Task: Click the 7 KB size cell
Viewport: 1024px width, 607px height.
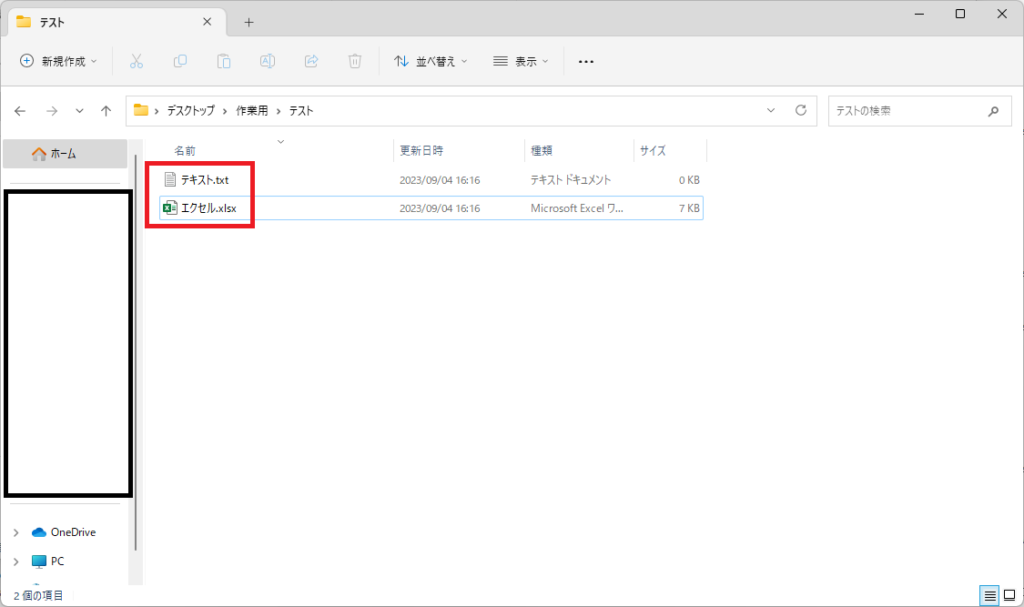Action: click(x=689, y=208)
